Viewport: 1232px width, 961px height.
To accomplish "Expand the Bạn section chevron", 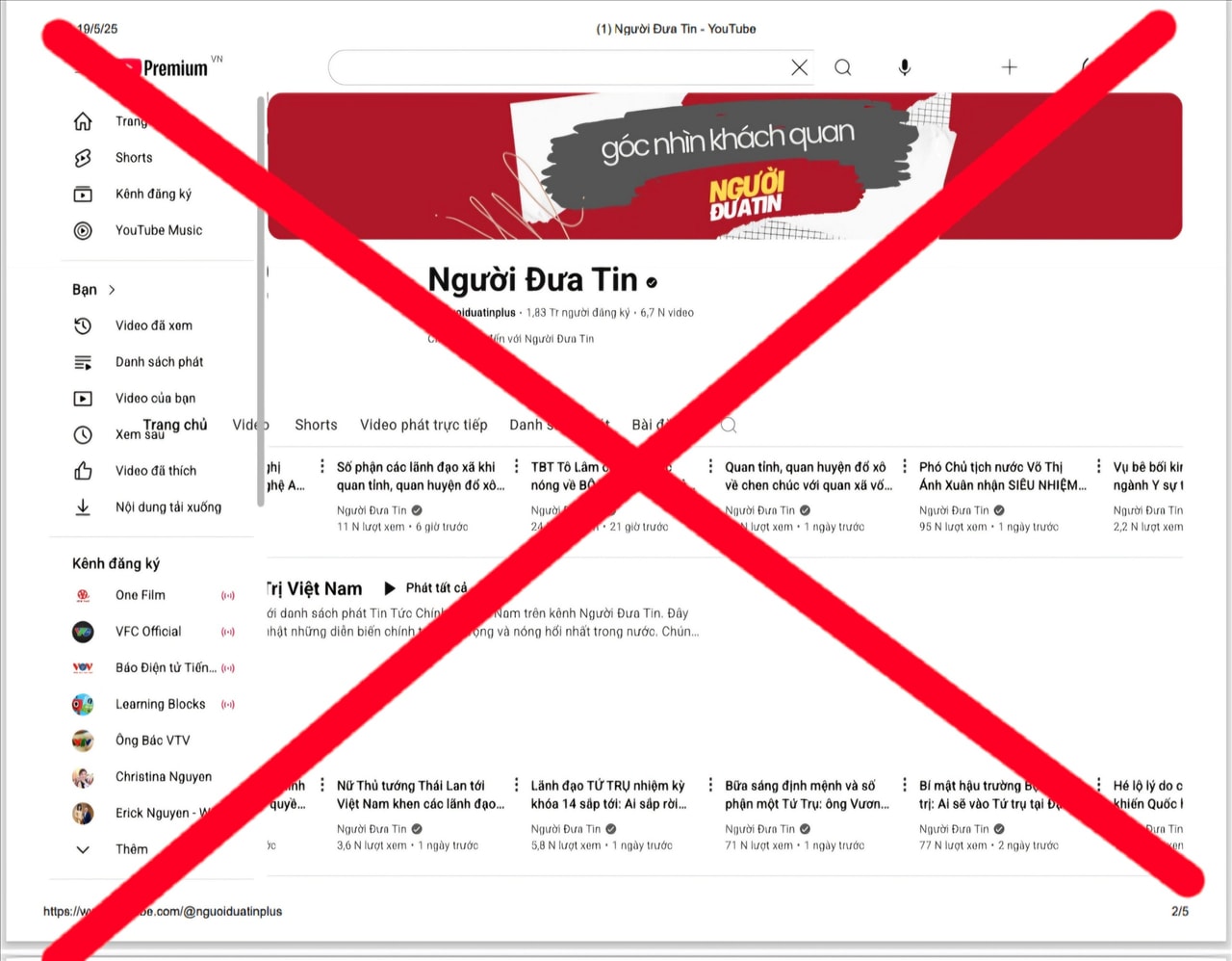I will coord(113,290).
